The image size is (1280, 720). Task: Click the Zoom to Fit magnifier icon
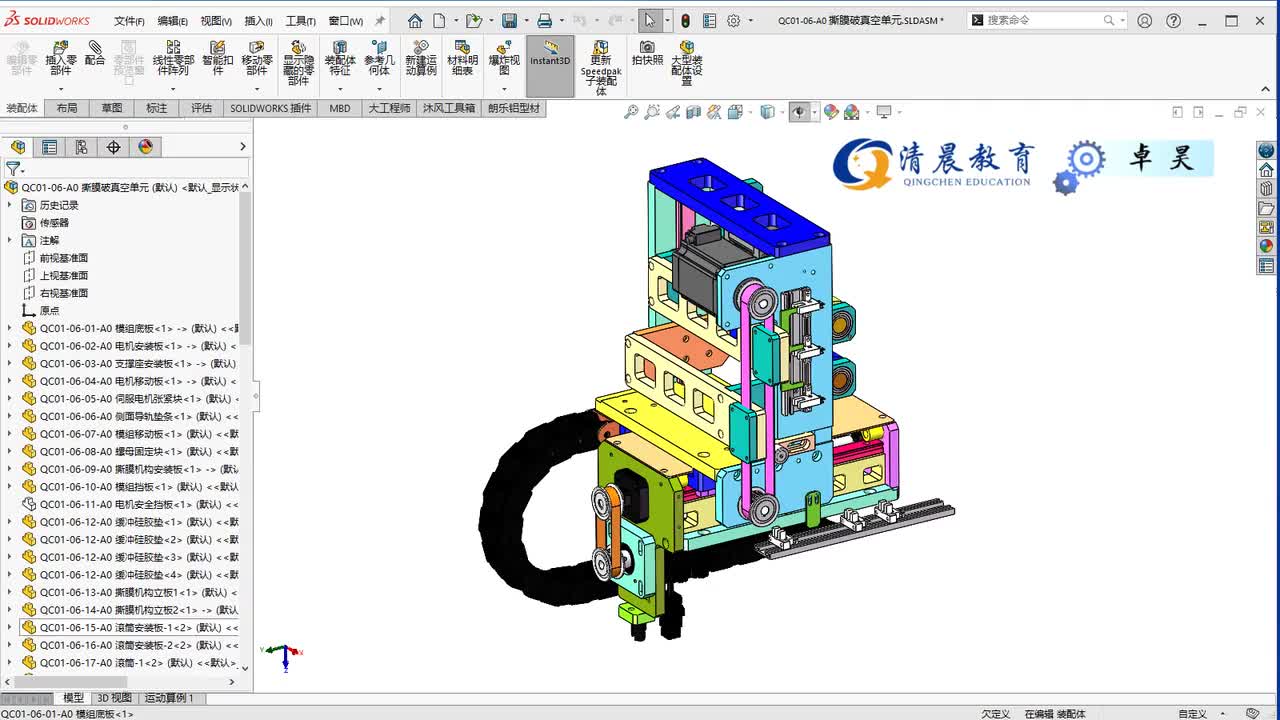pyautogui.click(x=631, y=112)
